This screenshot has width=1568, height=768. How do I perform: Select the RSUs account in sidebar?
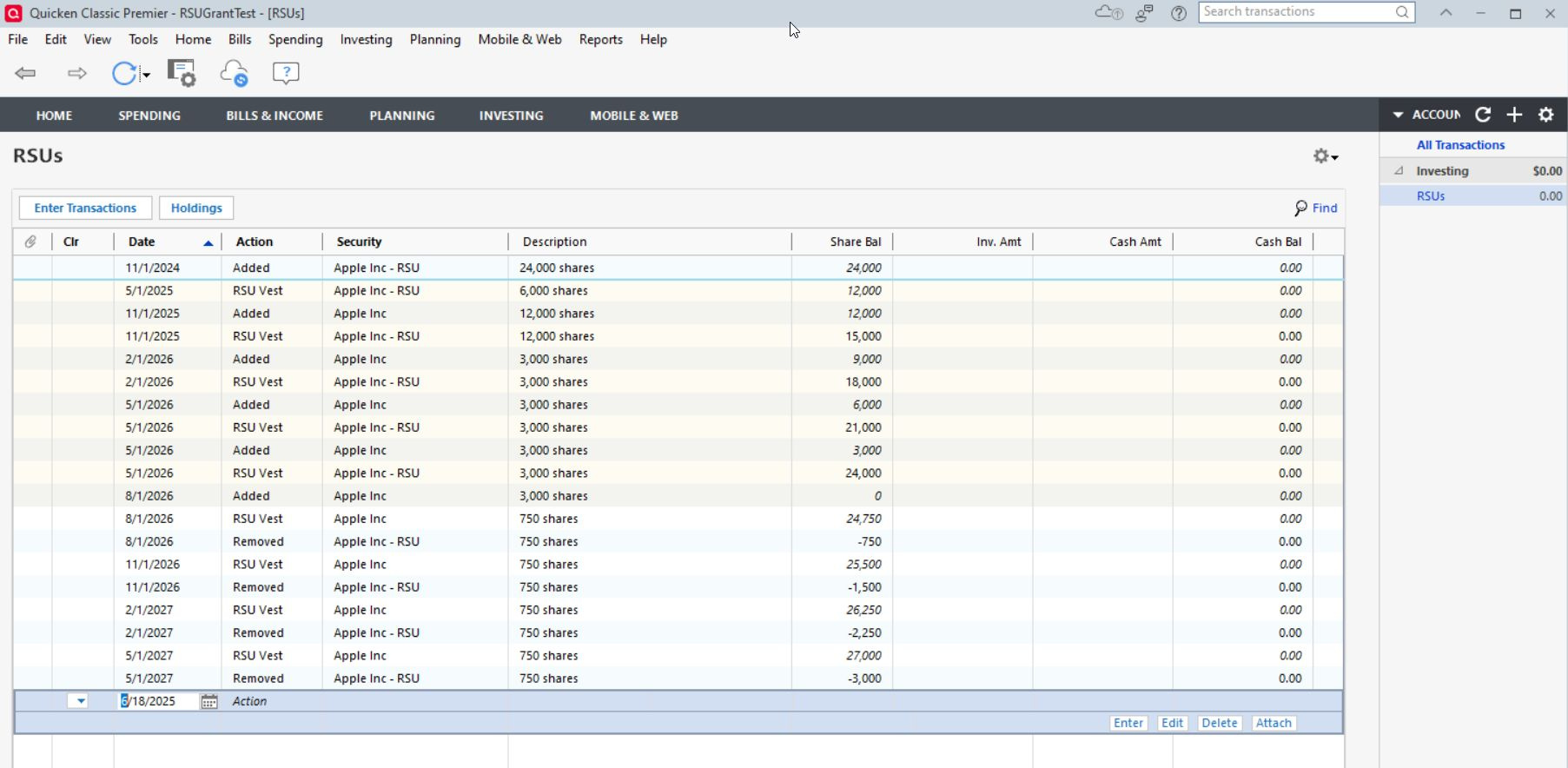pyautogui.click(x=1473, y=196)
